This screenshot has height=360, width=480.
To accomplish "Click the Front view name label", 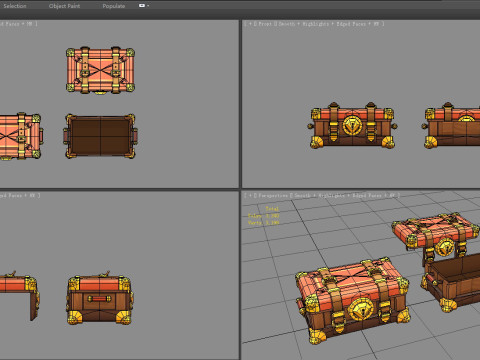I will [265, 24].
